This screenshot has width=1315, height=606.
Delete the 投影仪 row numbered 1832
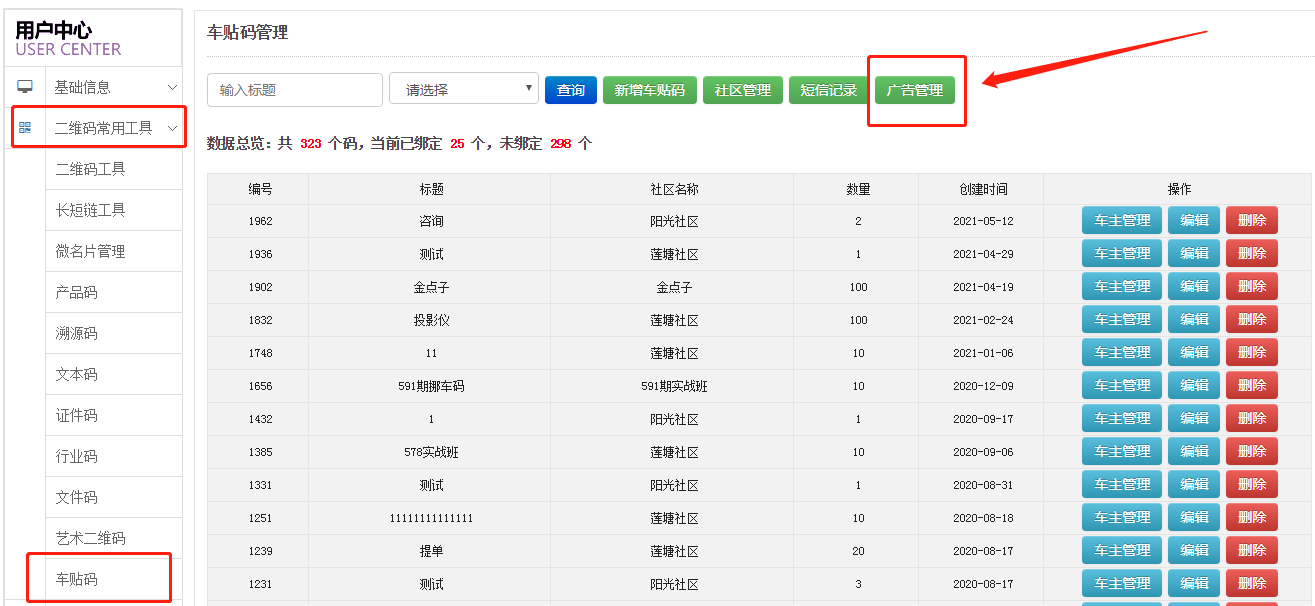click(1251, 320)
